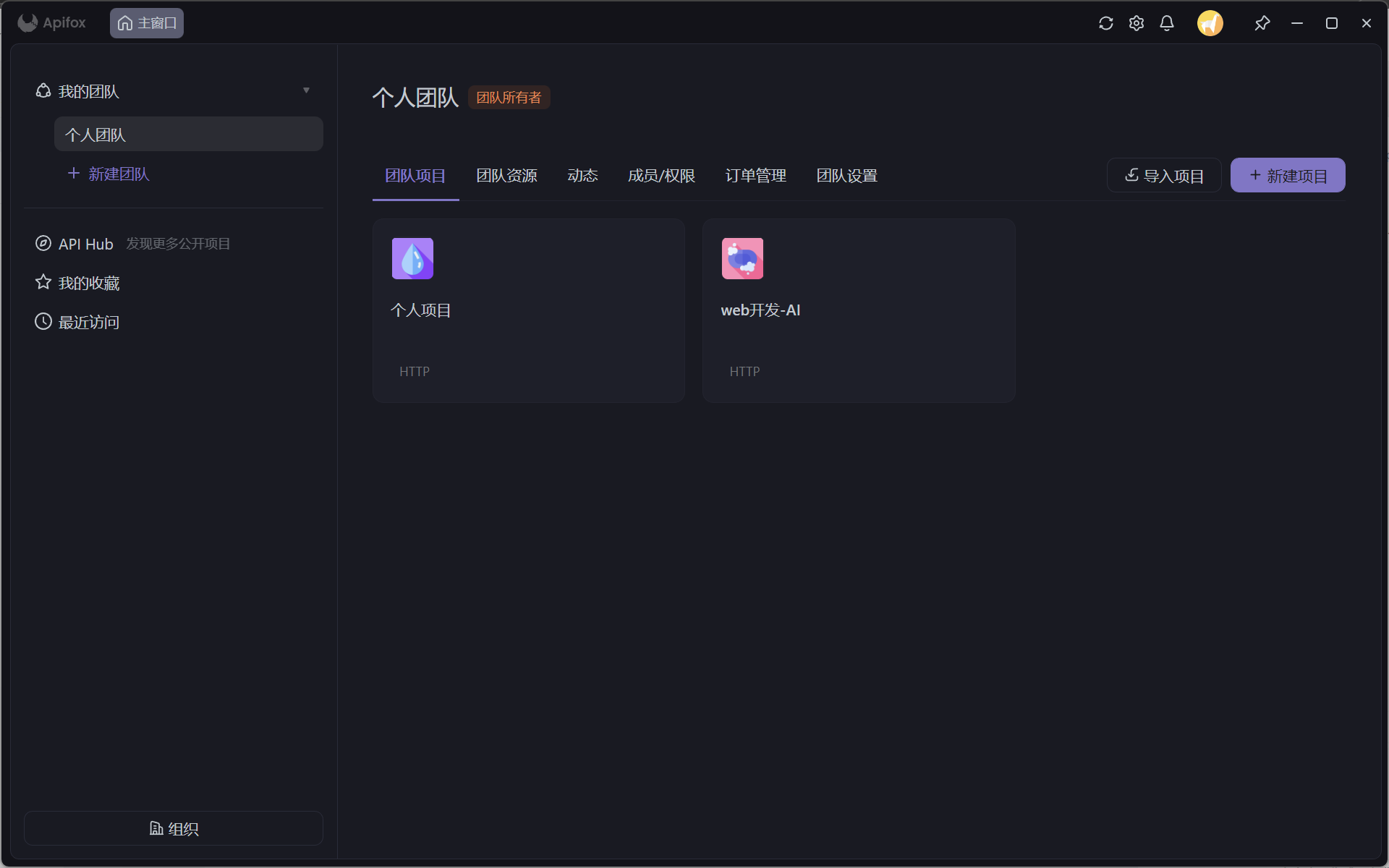The image size is (1389, 868).
Task: Open settings via the gear icon
Action: (1136, 23)
